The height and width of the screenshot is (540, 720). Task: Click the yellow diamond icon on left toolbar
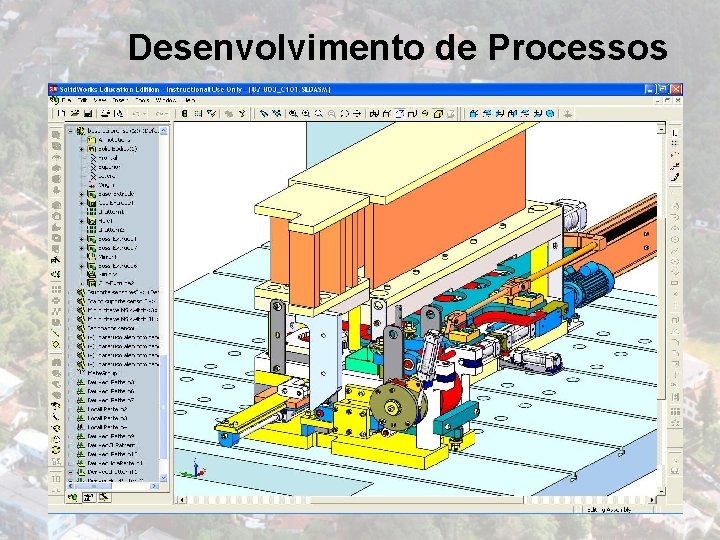coord(56,344)
